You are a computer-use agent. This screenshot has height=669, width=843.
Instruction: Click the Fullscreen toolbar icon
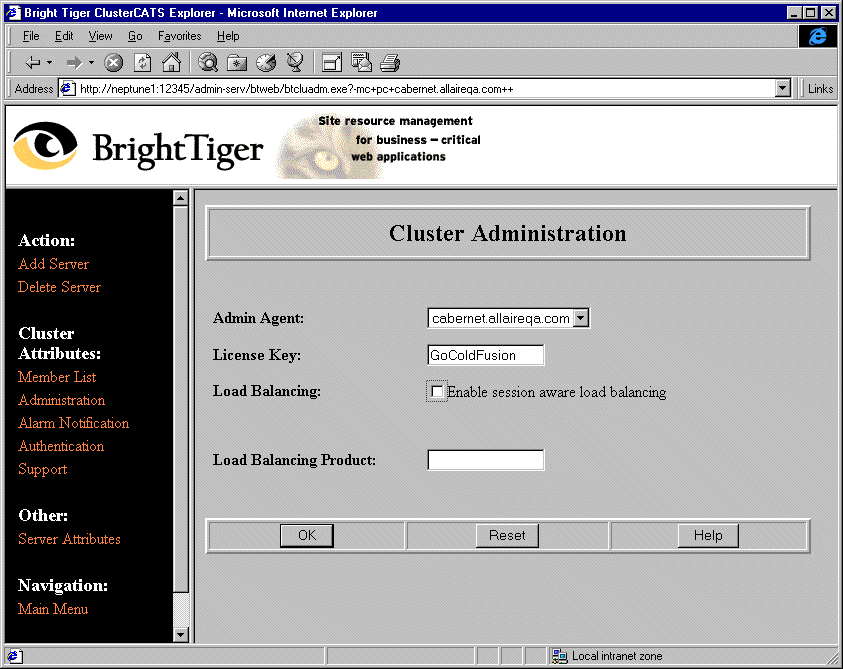coord(331,62)
